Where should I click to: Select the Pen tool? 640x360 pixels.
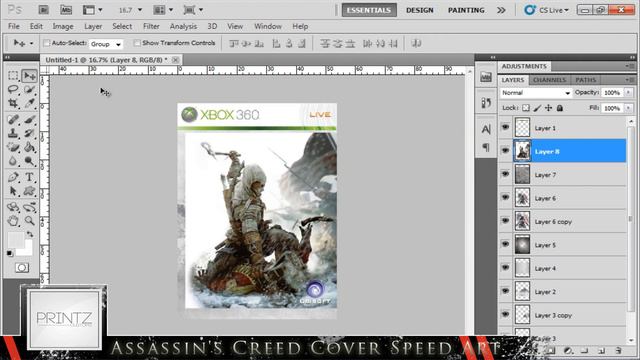point(13,177)
